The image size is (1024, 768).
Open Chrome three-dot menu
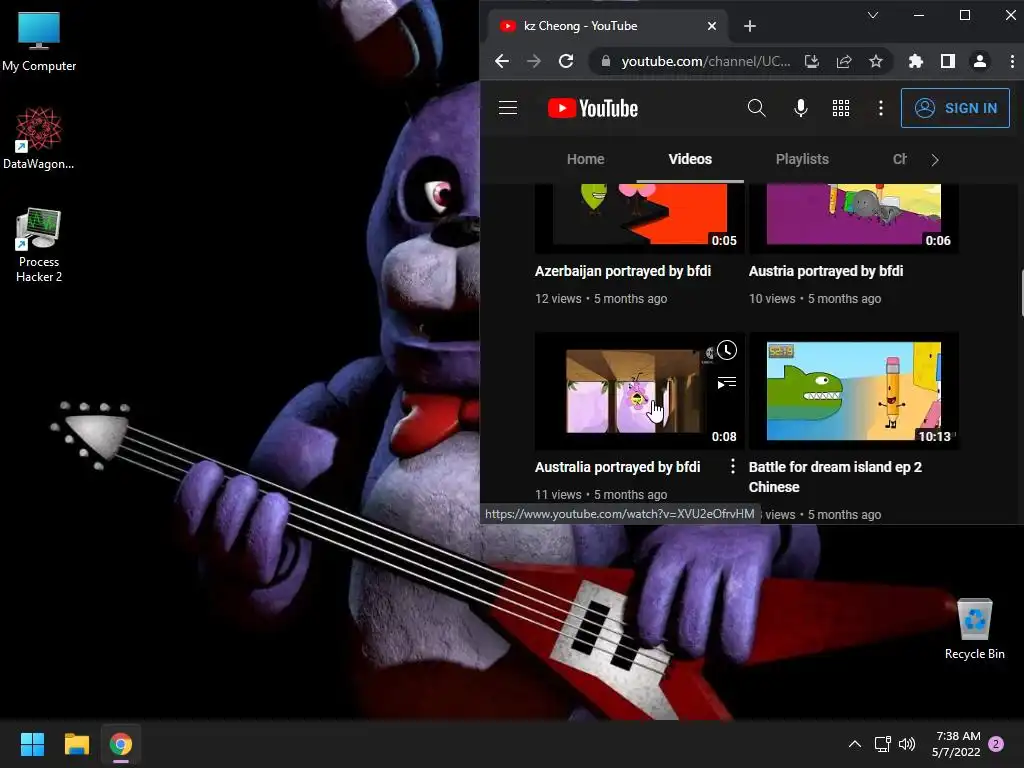tap(1012, 61)
